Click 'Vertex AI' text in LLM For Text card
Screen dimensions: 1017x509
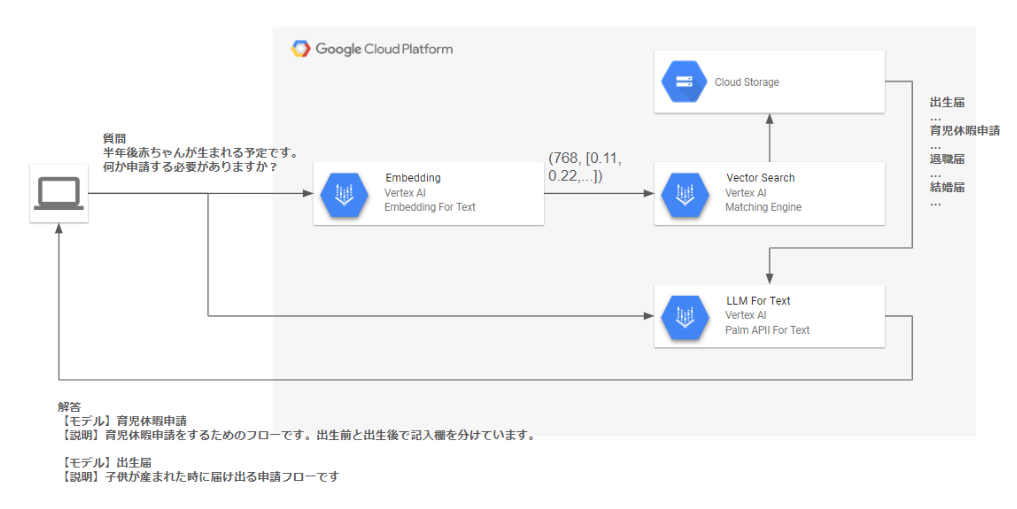pyautogui.click(x=746, y=315)
